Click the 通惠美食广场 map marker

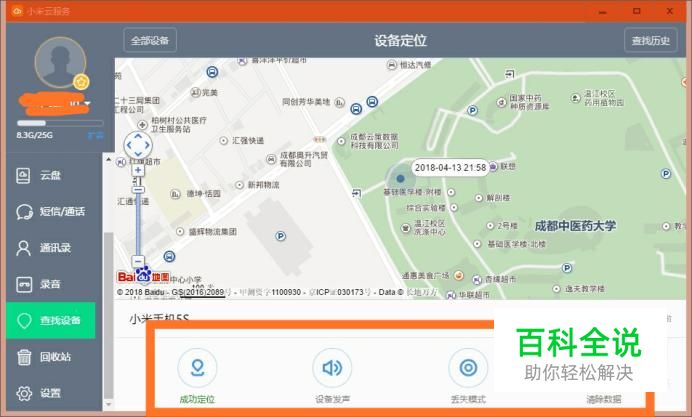point(459,276)
